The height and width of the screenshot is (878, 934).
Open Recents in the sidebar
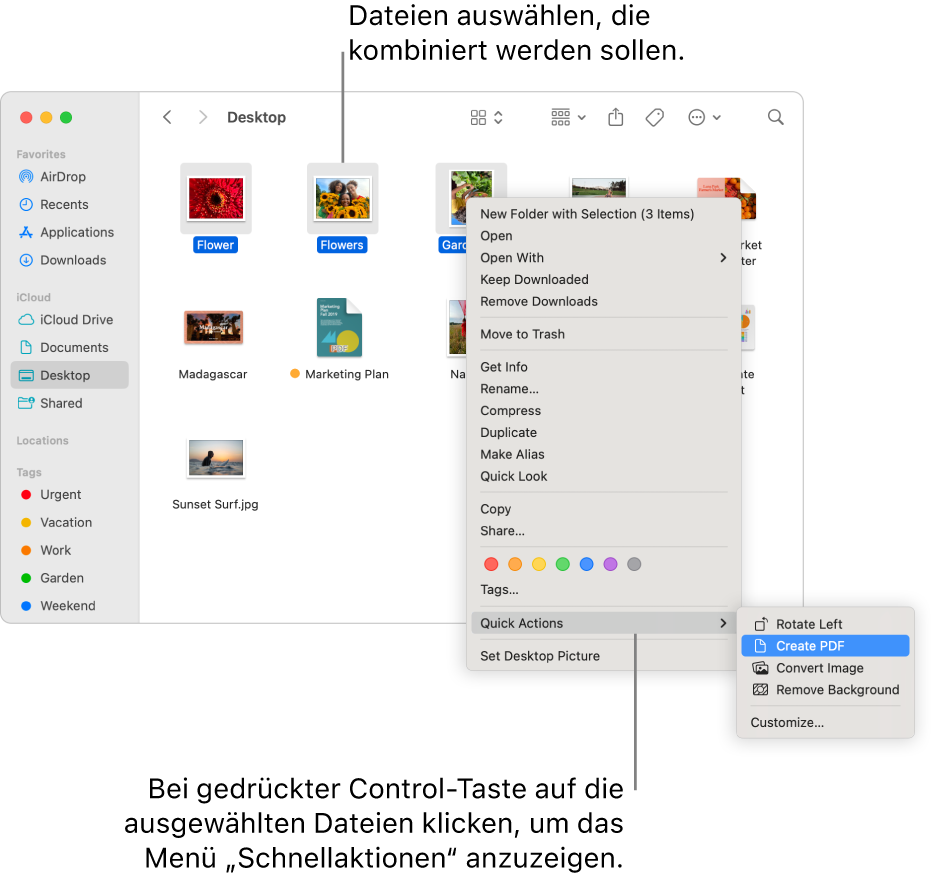pos(70,205)
